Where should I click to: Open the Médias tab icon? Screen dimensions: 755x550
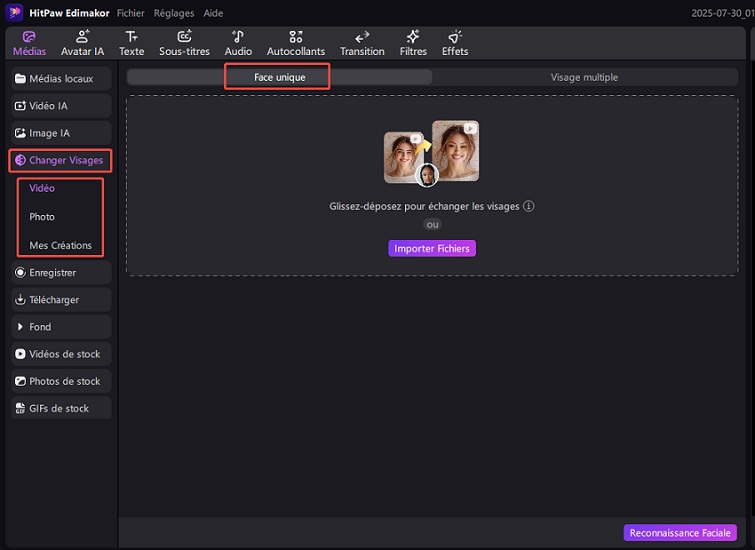[29, 37]
